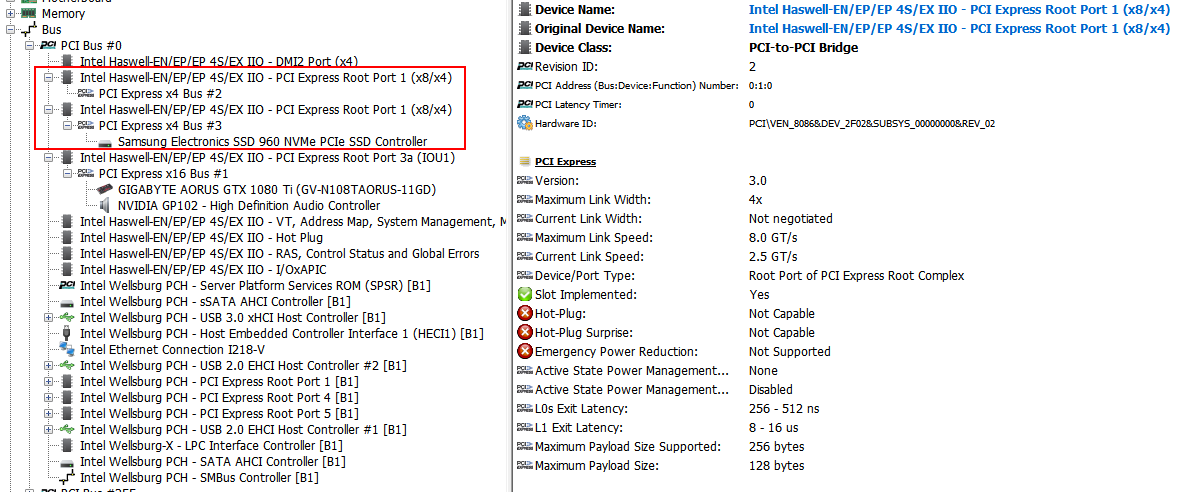Select the Memory tree item
The height and width of the screenshot is (492, 1181).
(x=63, y=14)
